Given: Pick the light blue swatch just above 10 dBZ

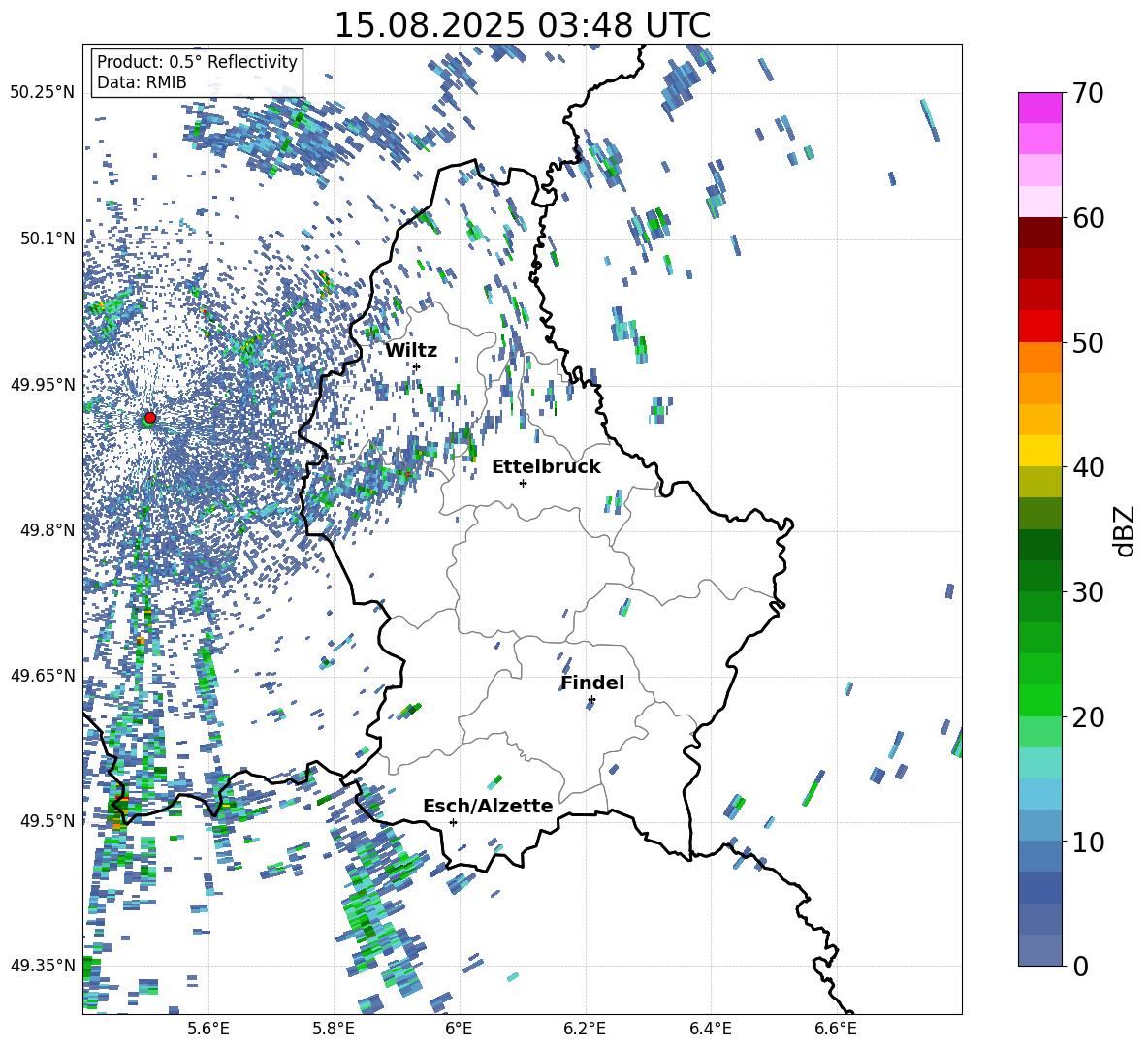Looking at the screenshot, I should [1039, 826].
